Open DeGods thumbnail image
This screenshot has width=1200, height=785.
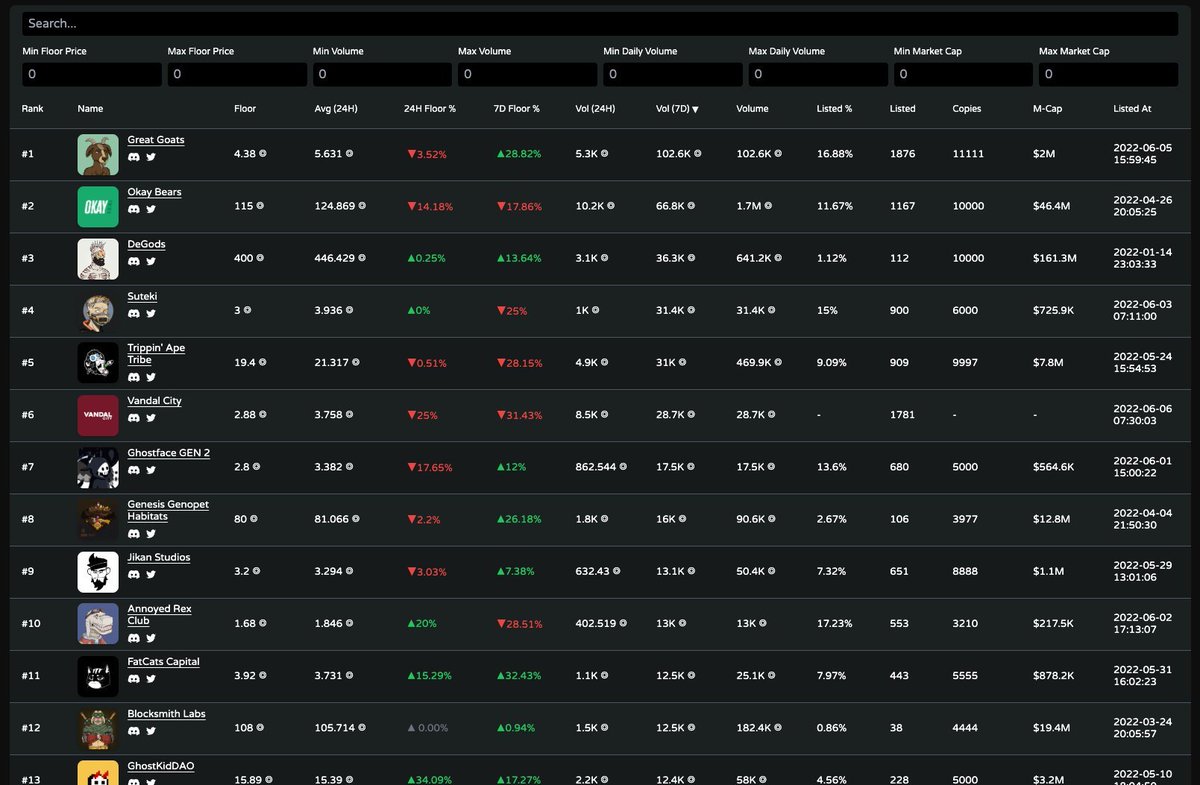(x=98, y=258)
